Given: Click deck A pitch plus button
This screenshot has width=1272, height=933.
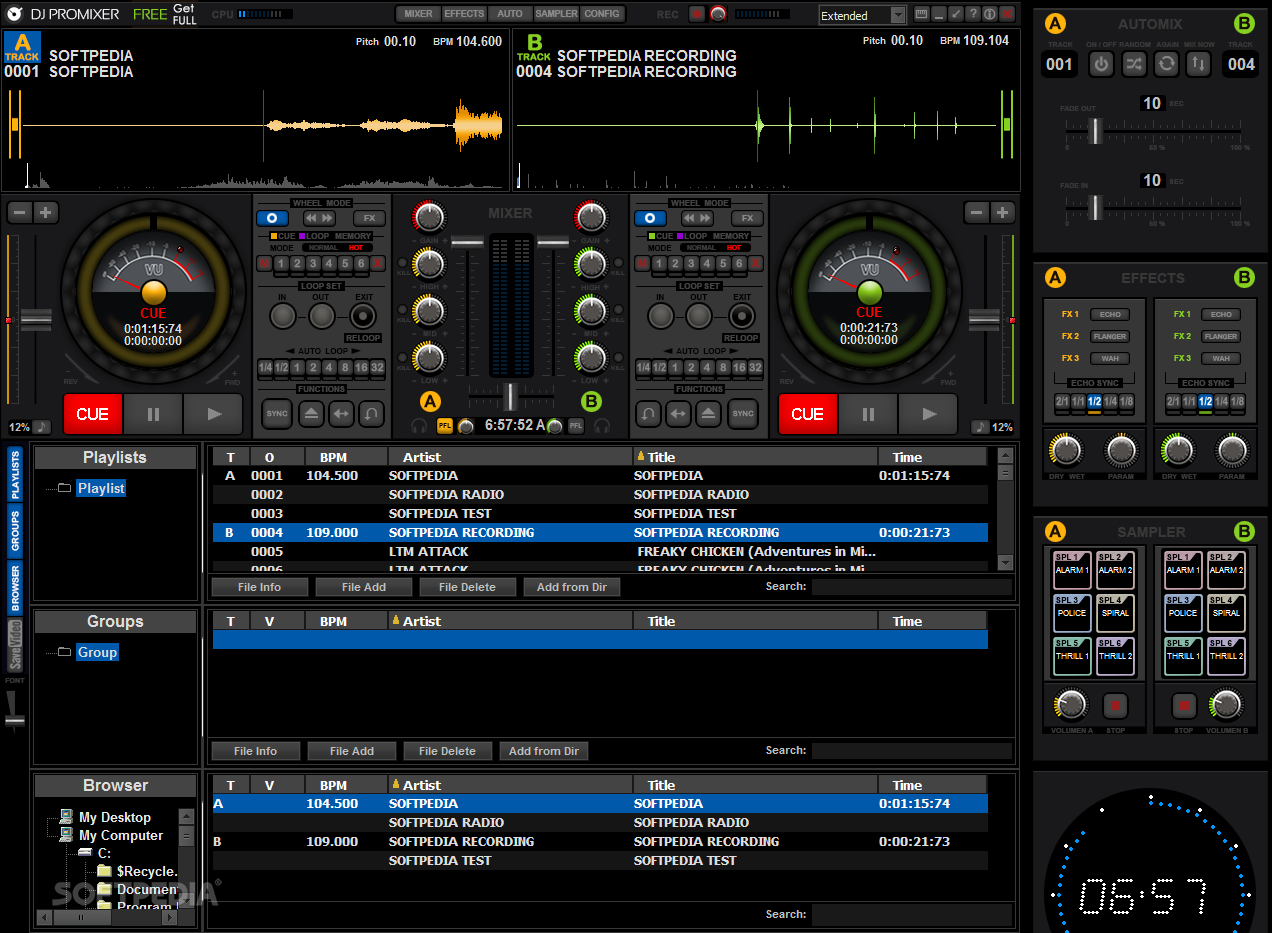Looking at the screenshot, I should pos(46,212).
